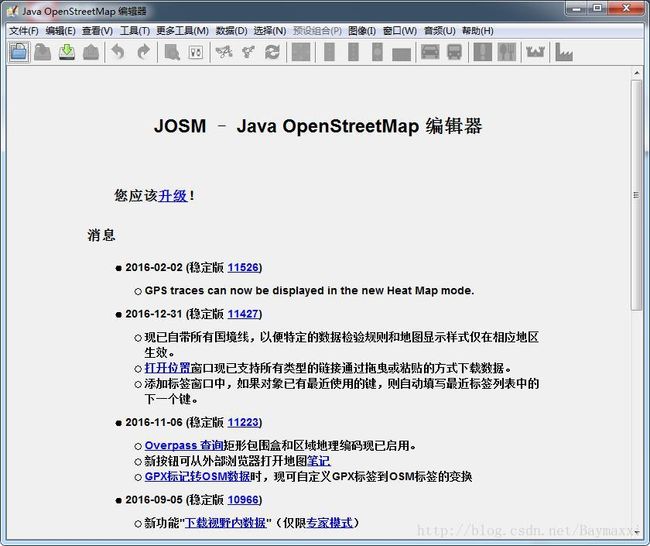Image resolution: width=650 pixels, height=546 pixels.
Task: Select the bus preset toolbar icon
Action: (454, 52)
